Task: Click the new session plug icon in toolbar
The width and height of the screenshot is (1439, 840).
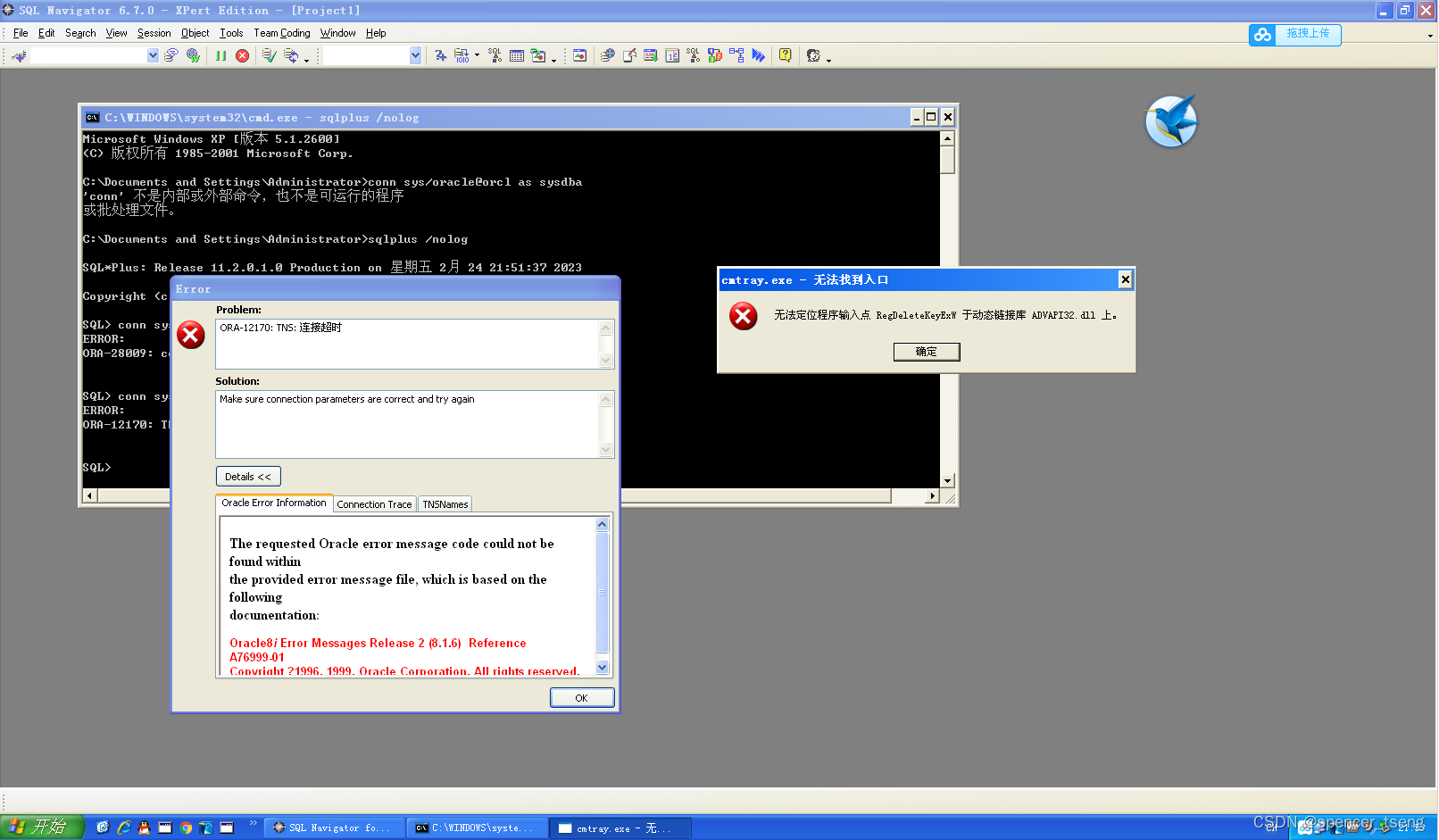Action: 19,55
